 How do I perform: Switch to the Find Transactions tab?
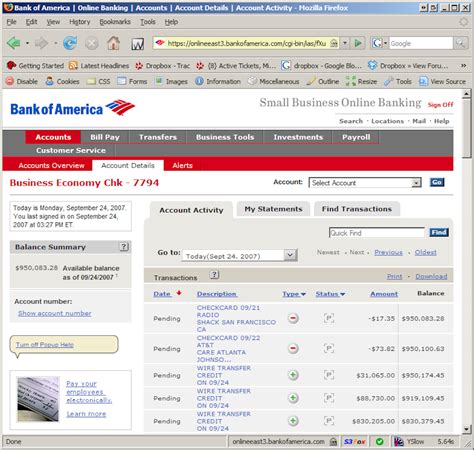[x=357, y=209]
